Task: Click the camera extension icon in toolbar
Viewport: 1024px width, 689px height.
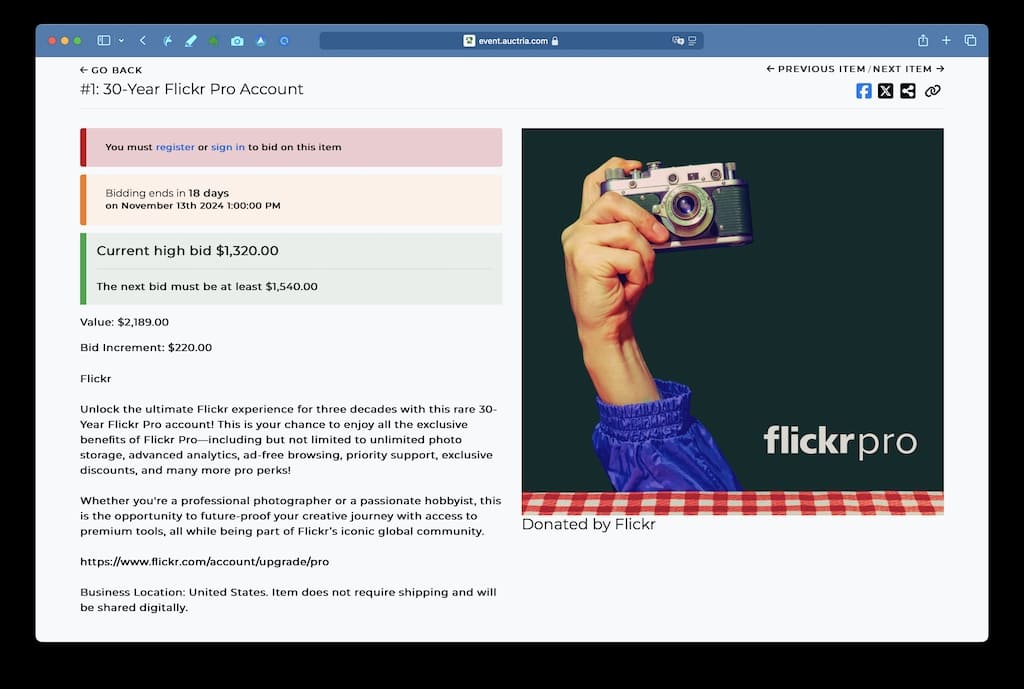Action: pos(237,41)
